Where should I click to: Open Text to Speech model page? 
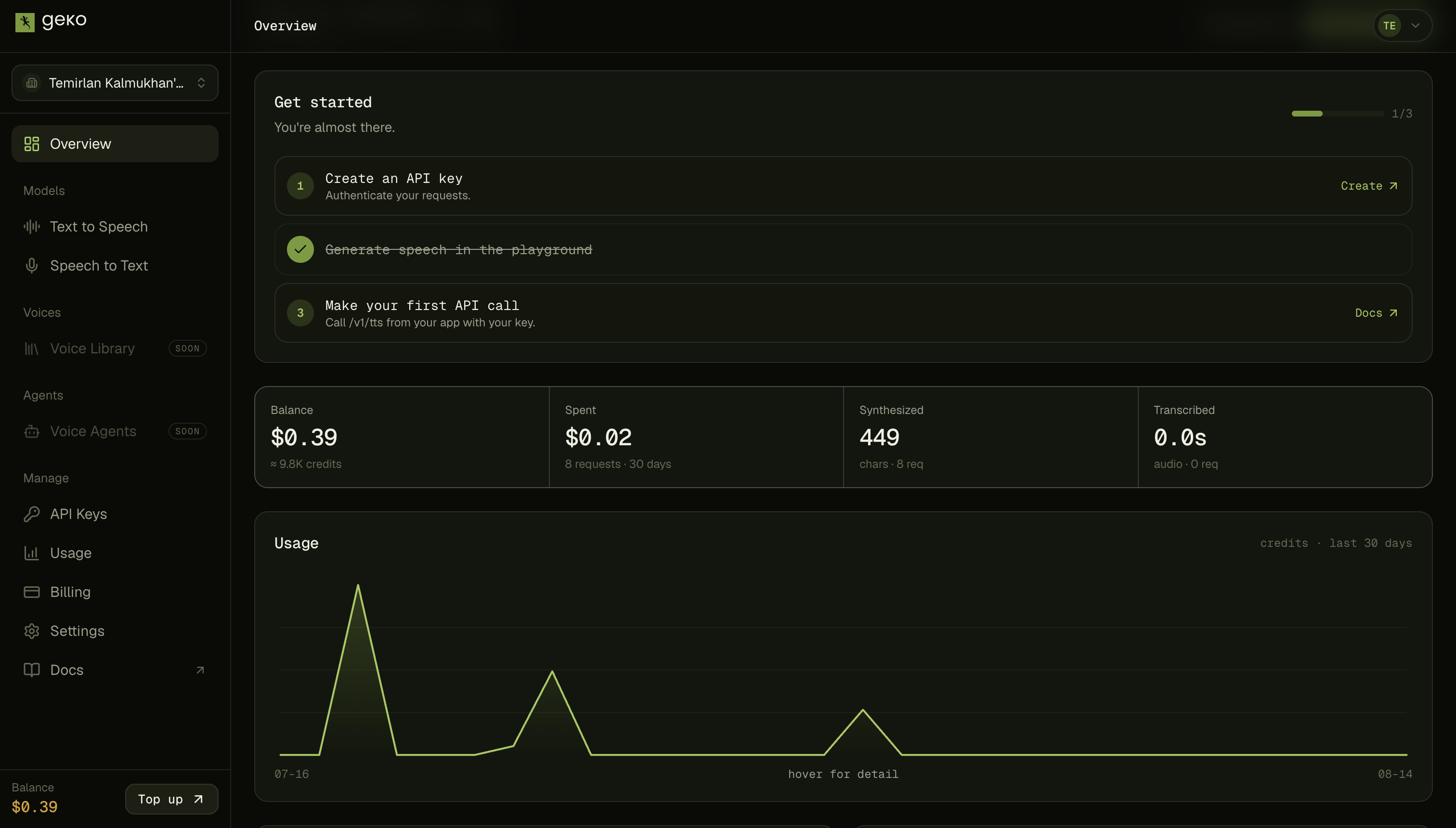pyautogui.click(x=115, y=226)
